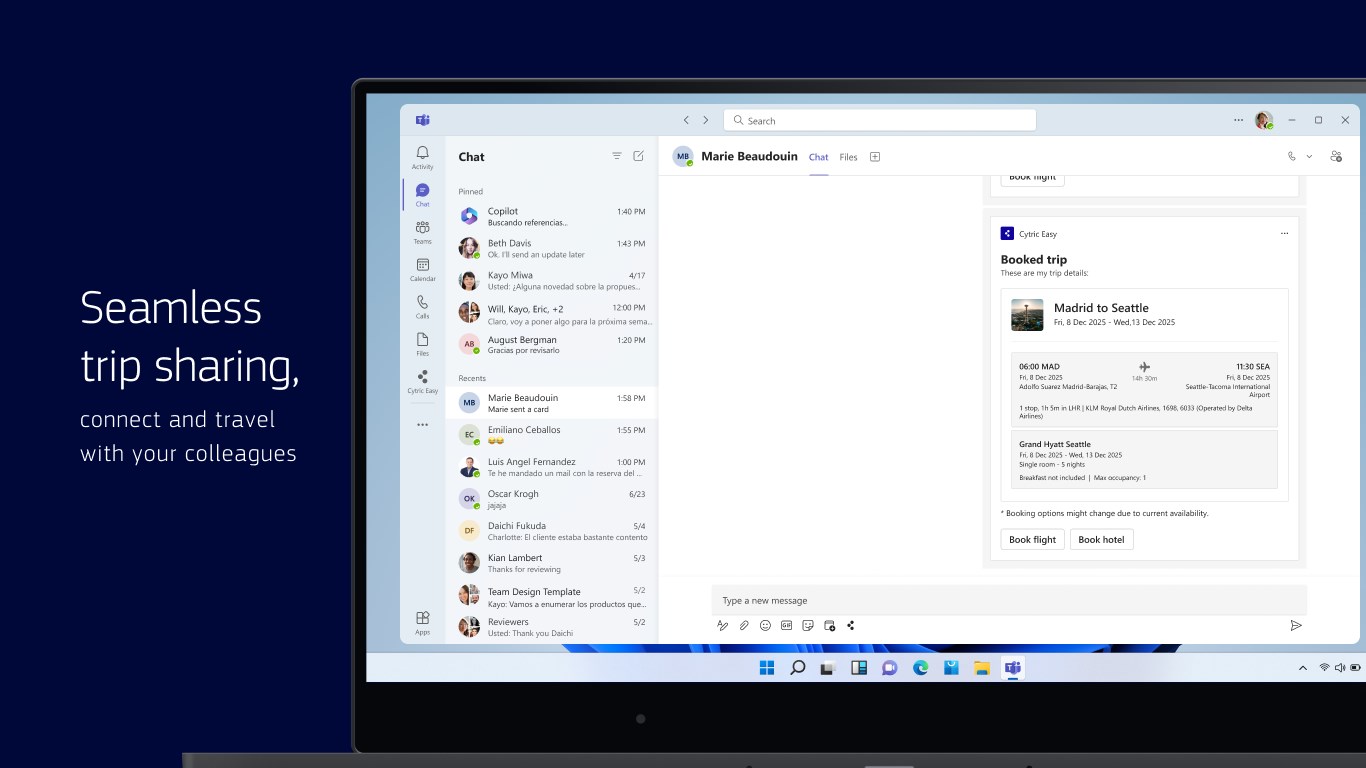Click the 06:00 MAD departure text
This screenshot has height=768, width=1366.
(x=1039, y=366)
